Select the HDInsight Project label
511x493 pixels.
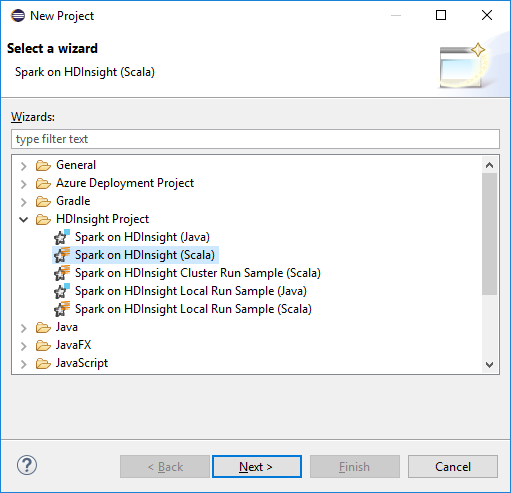(103, 219)
